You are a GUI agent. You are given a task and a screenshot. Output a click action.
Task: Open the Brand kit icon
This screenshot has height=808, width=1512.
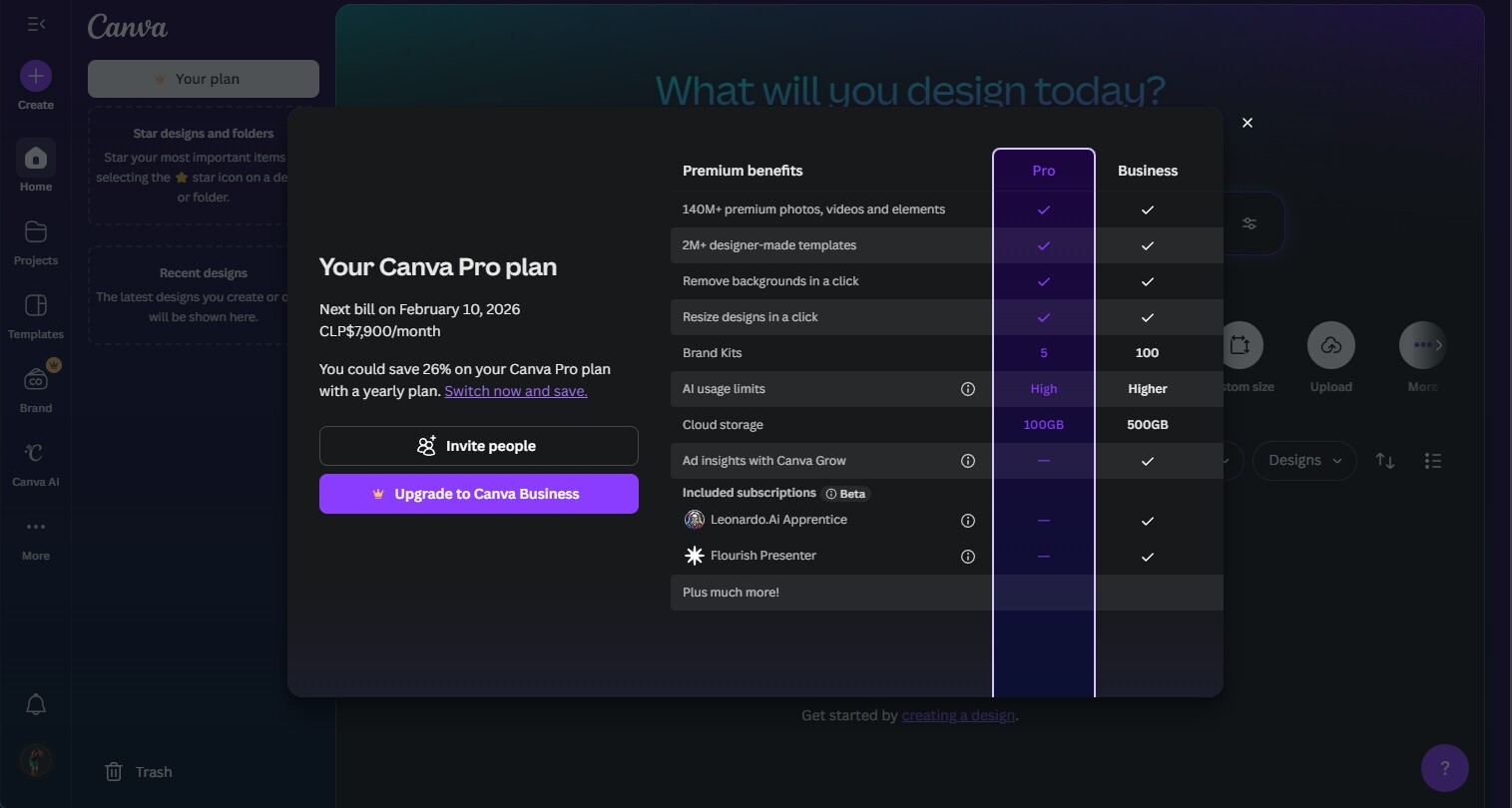36,380
